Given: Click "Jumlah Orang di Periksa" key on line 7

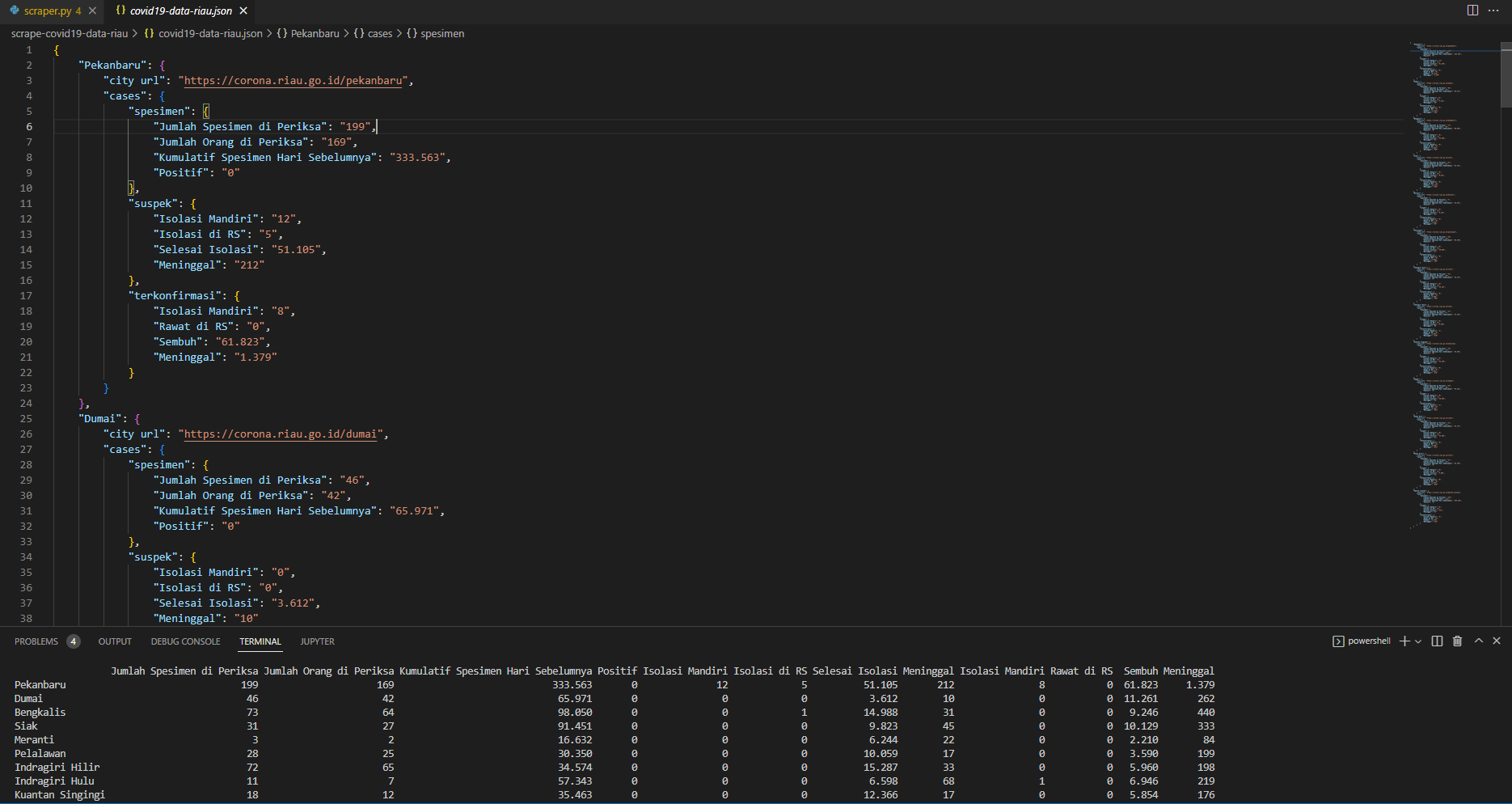Looking at the screenshot, I should click(230, 142).
